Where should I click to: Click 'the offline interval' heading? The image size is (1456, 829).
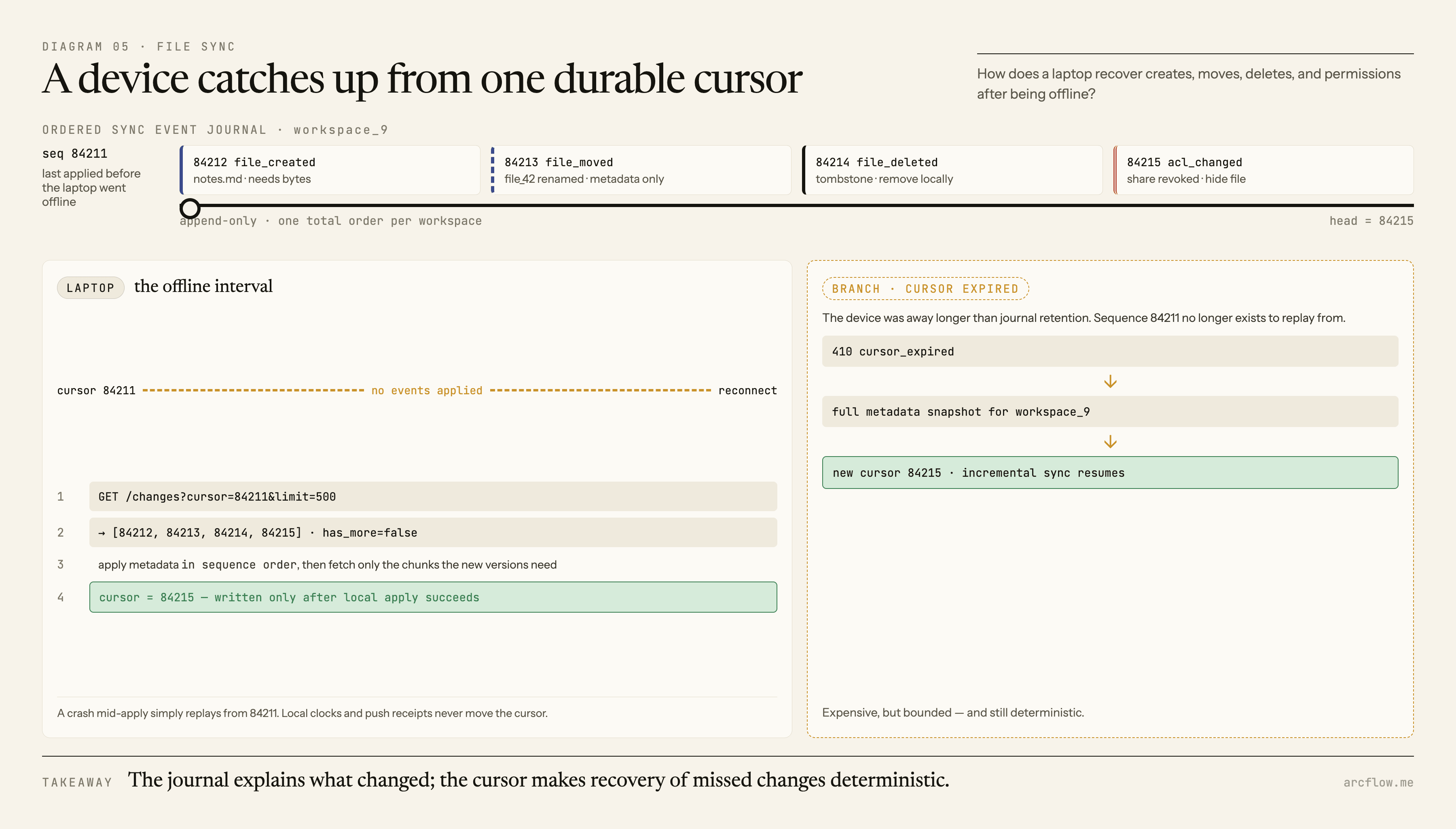203,286
